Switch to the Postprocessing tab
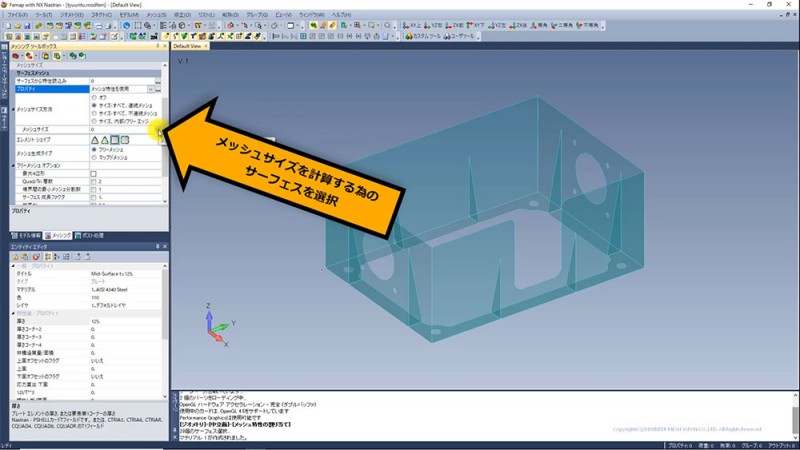The height and width of the screenshot is (450, 800). 89,236
